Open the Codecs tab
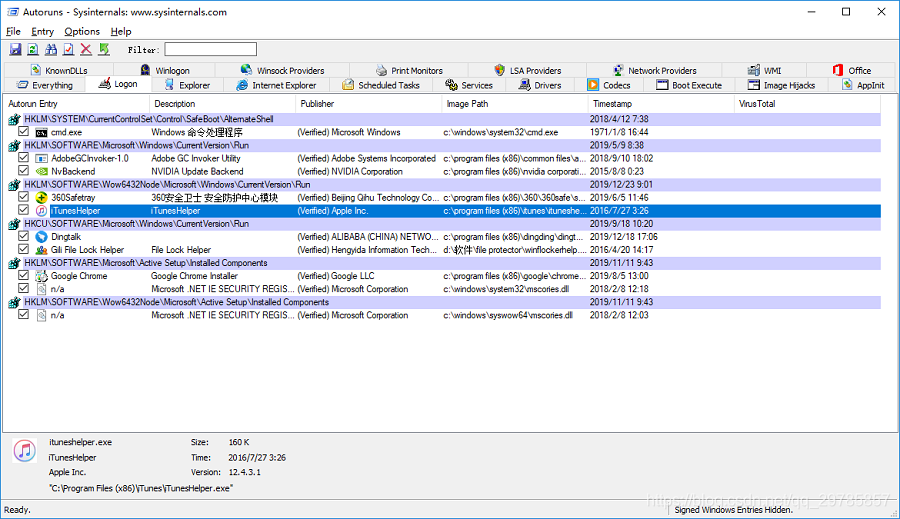Image resolution: width=900 pixels, height=519 pixels. pos(609,85)
